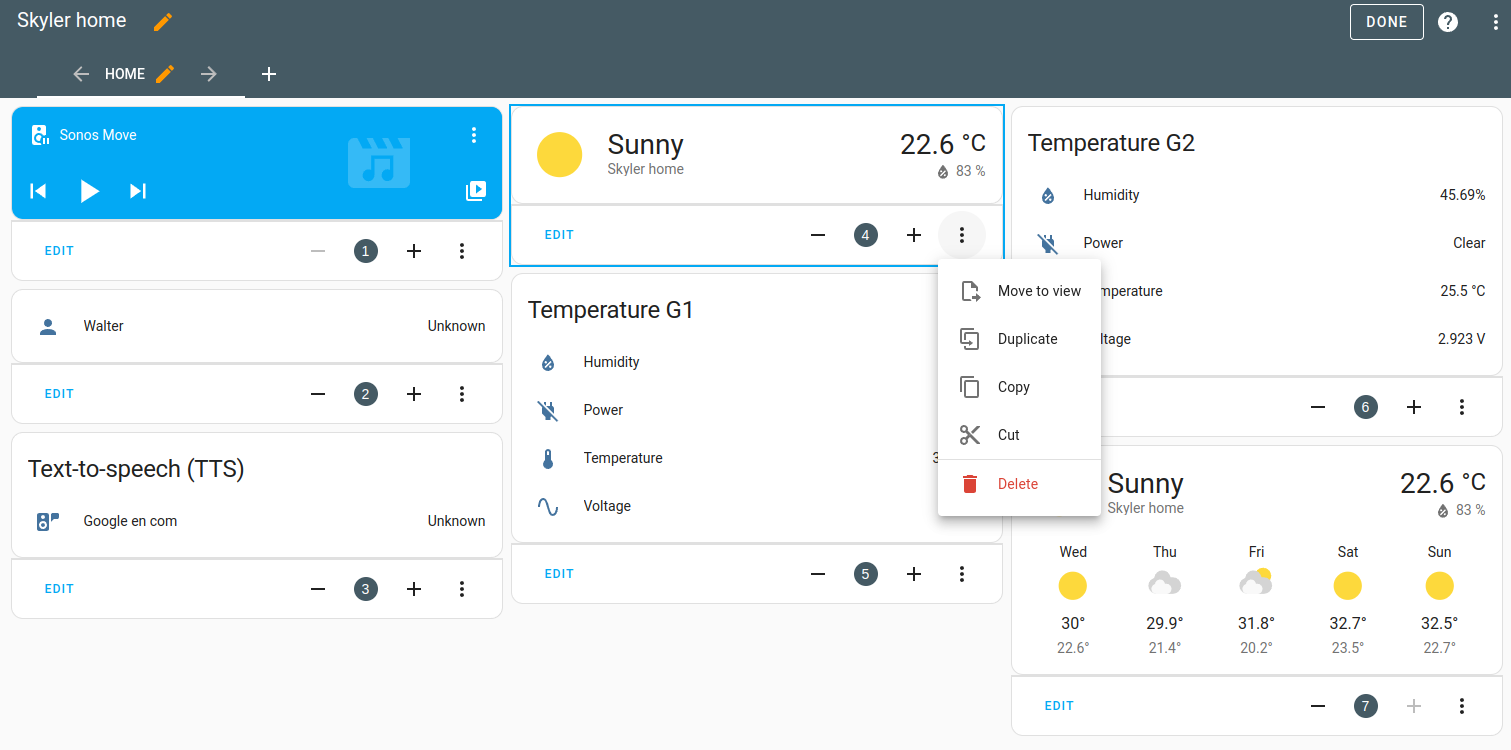Select Duplicate from the context menu
The width and height of the screenshot is (1511, 750).
click(x=1027, y=339)
